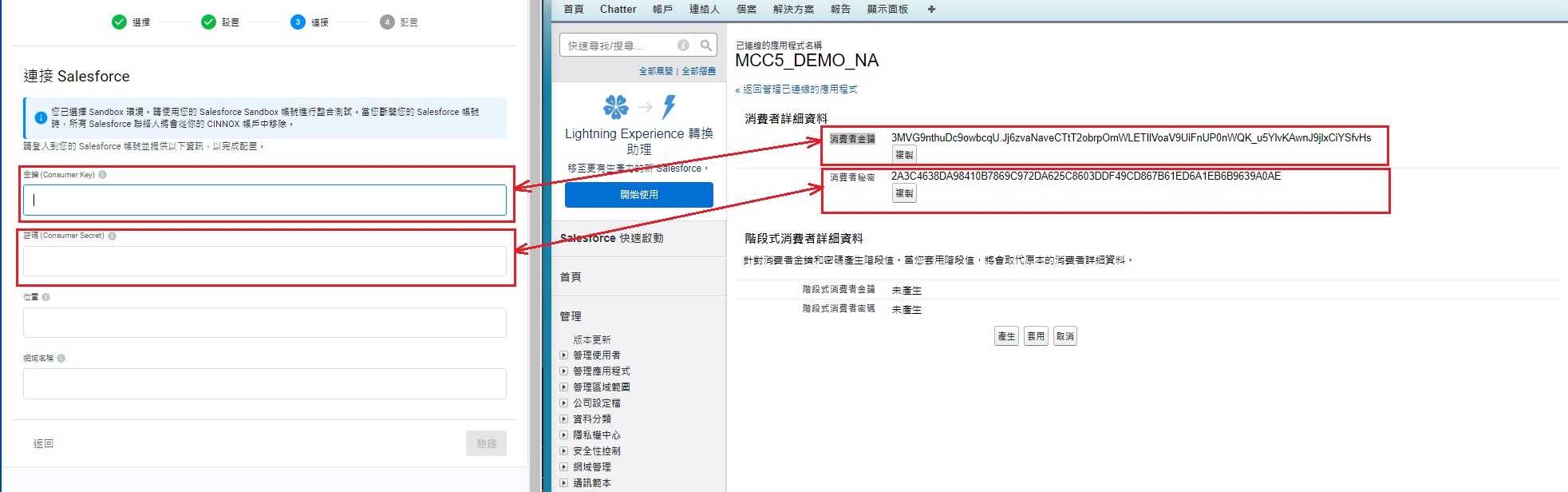This screenshot has height=492, width=1568.
Task: Open the 首頁 tab in Salesforce
Action: (x=574, y=9)
